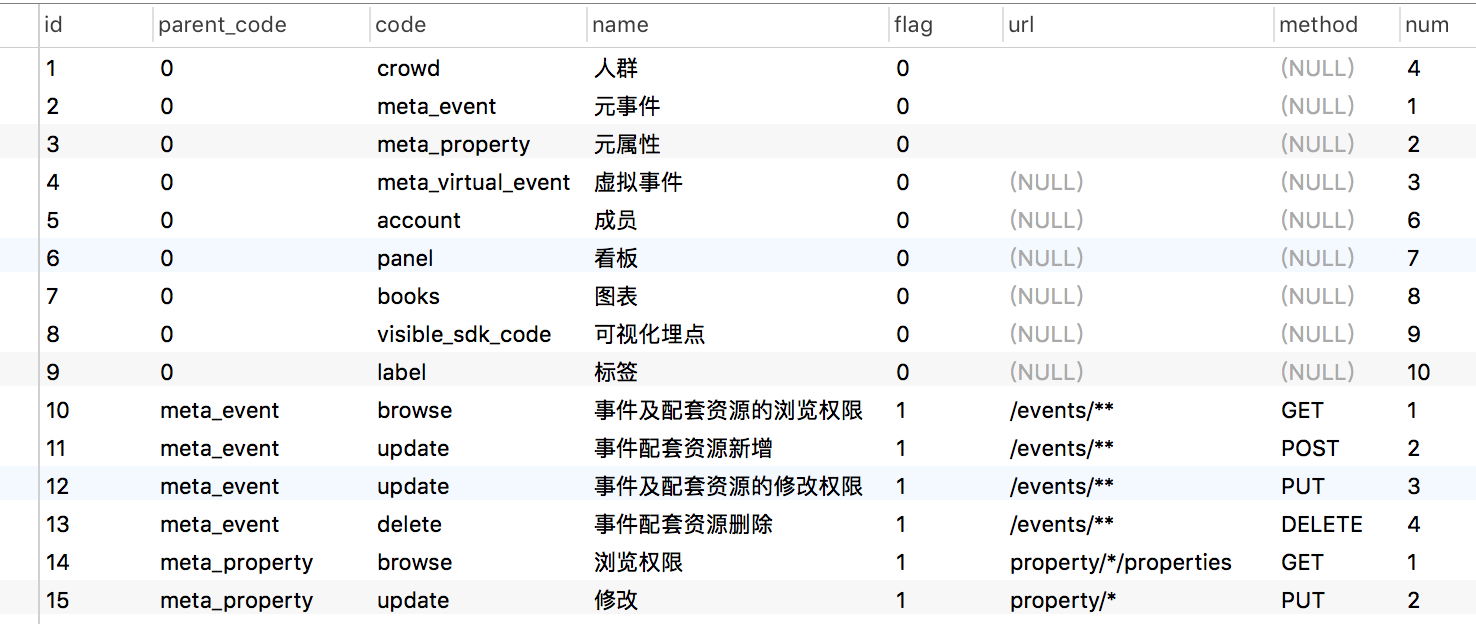Select the "visible_sdk_code" cell

point(464,335)
